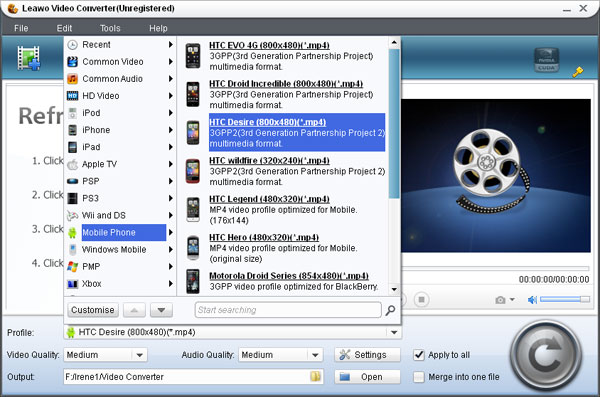The image size is (600, 397).
Task: Click the 00:00:00/00:00:00 time display
Action: 554,279
